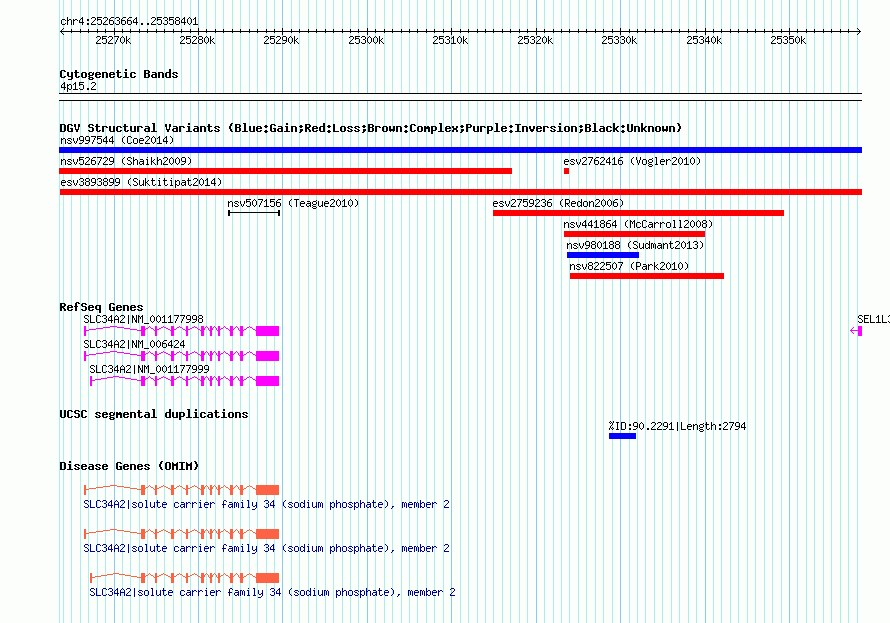Click the red nsv441864 (McCarroll2008) loss bar
This screenshot has height=623, width=890.
point(634,234)
